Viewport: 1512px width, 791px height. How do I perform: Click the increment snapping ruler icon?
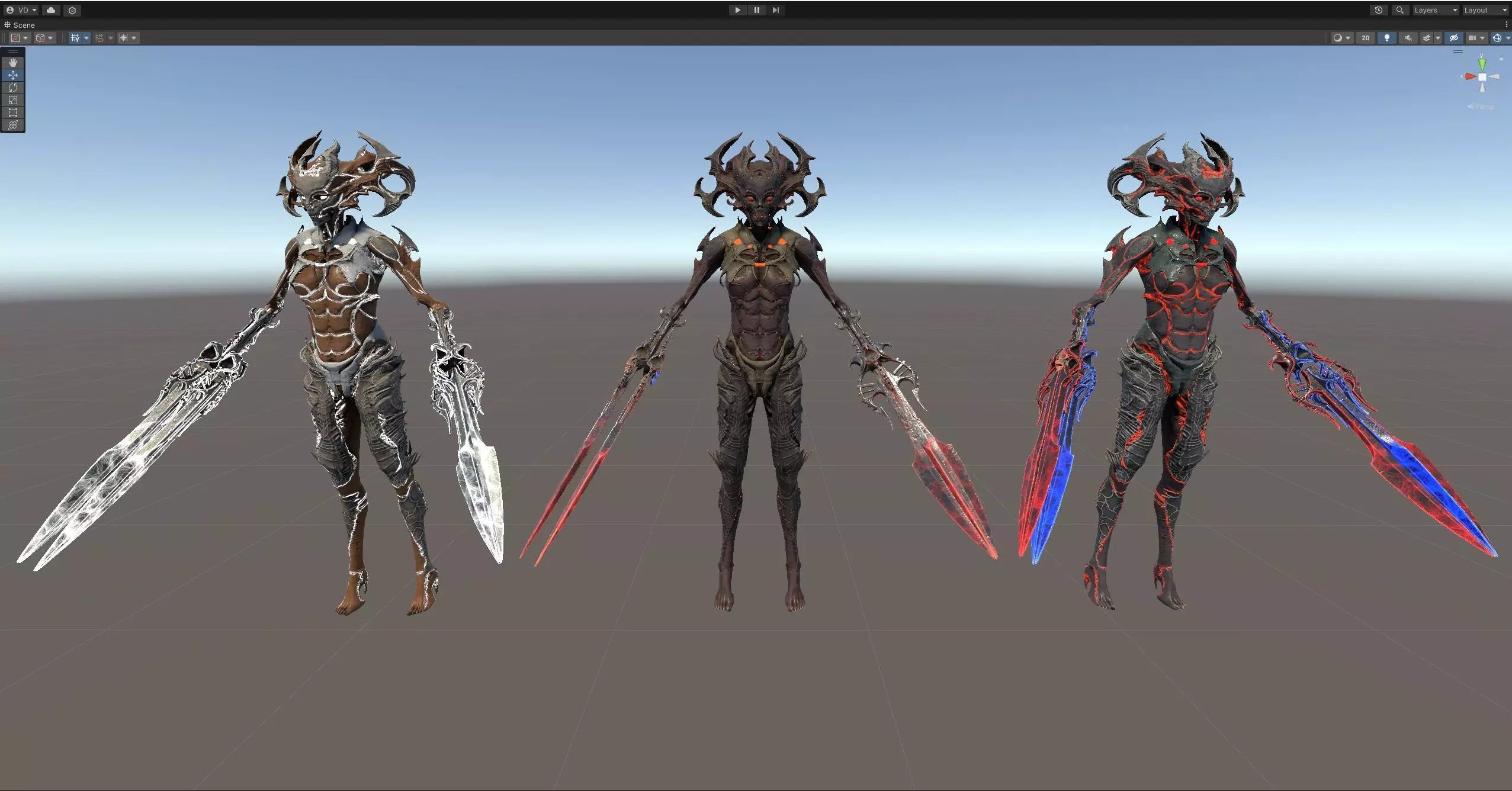point(123,38)
